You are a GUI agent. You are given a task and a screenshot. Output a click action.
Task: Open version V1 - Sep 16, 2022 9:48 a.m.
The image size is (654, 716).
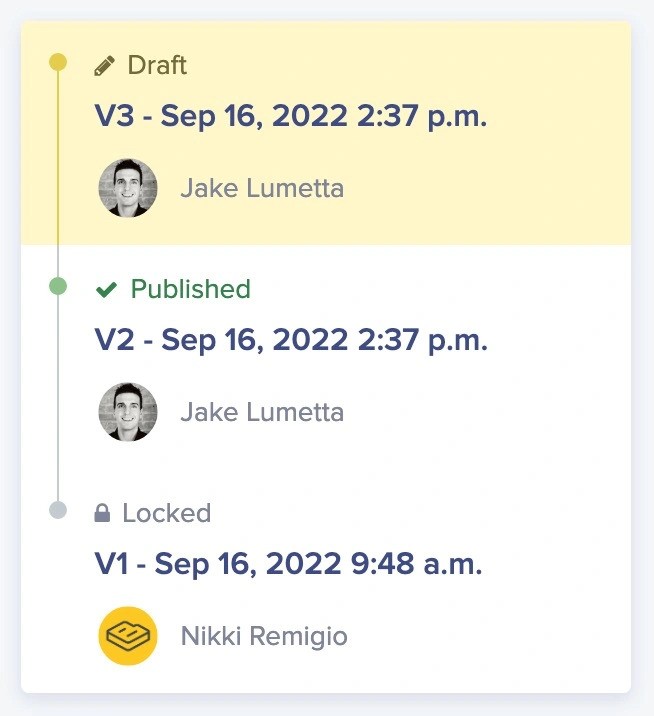288,564
